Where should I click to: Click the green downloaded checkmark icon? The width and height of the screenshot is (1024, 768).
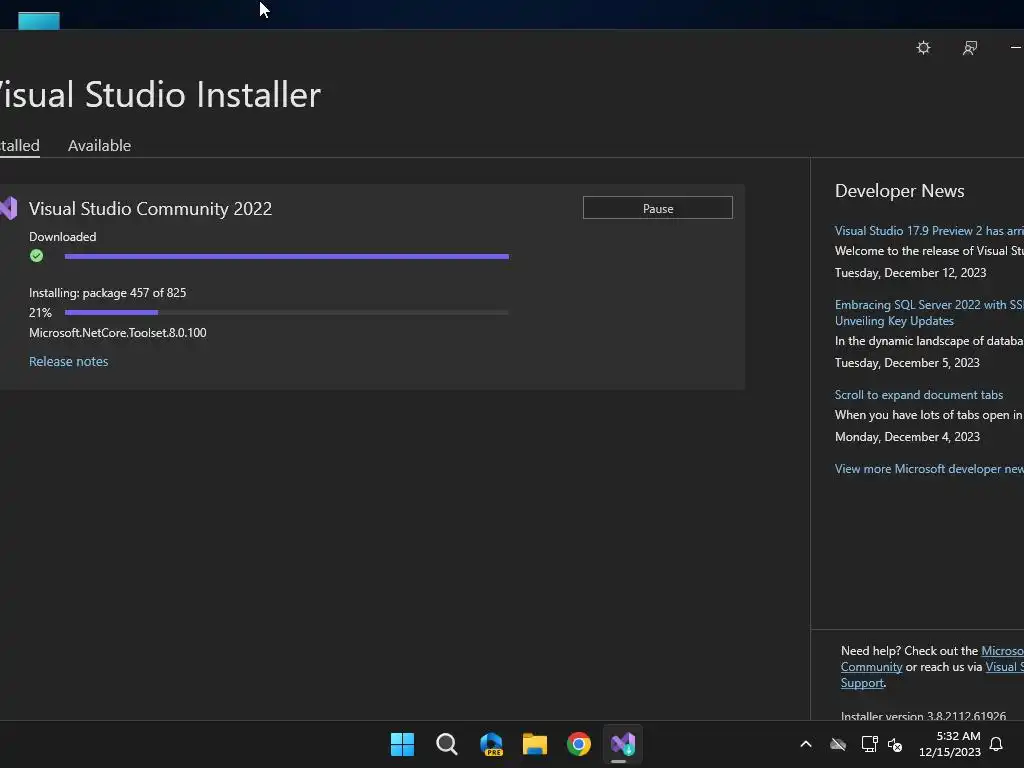37,256
